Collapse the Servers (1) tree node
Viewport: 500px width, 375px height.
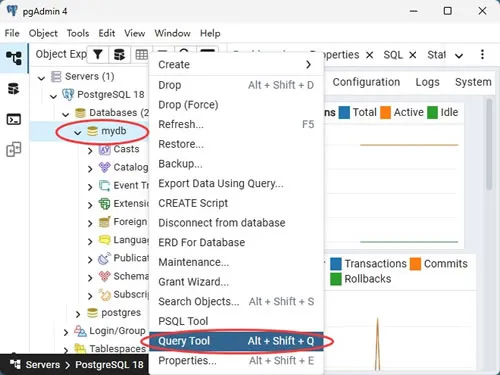tap(41, 78)
